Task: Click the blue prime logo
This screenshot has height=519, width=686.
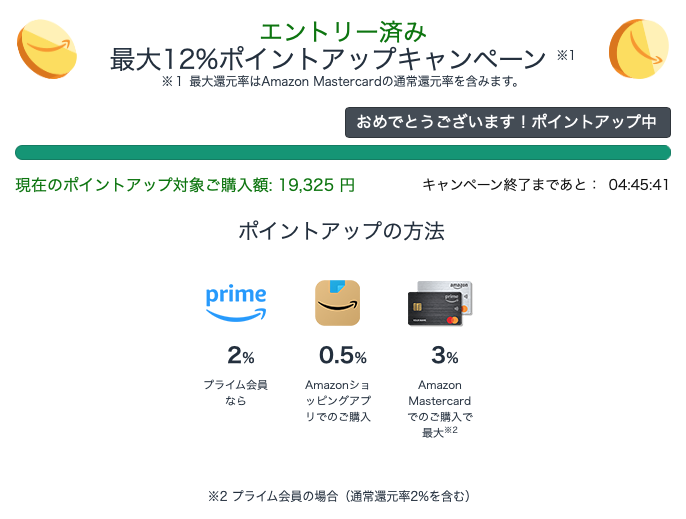Action: click(236, 303)
